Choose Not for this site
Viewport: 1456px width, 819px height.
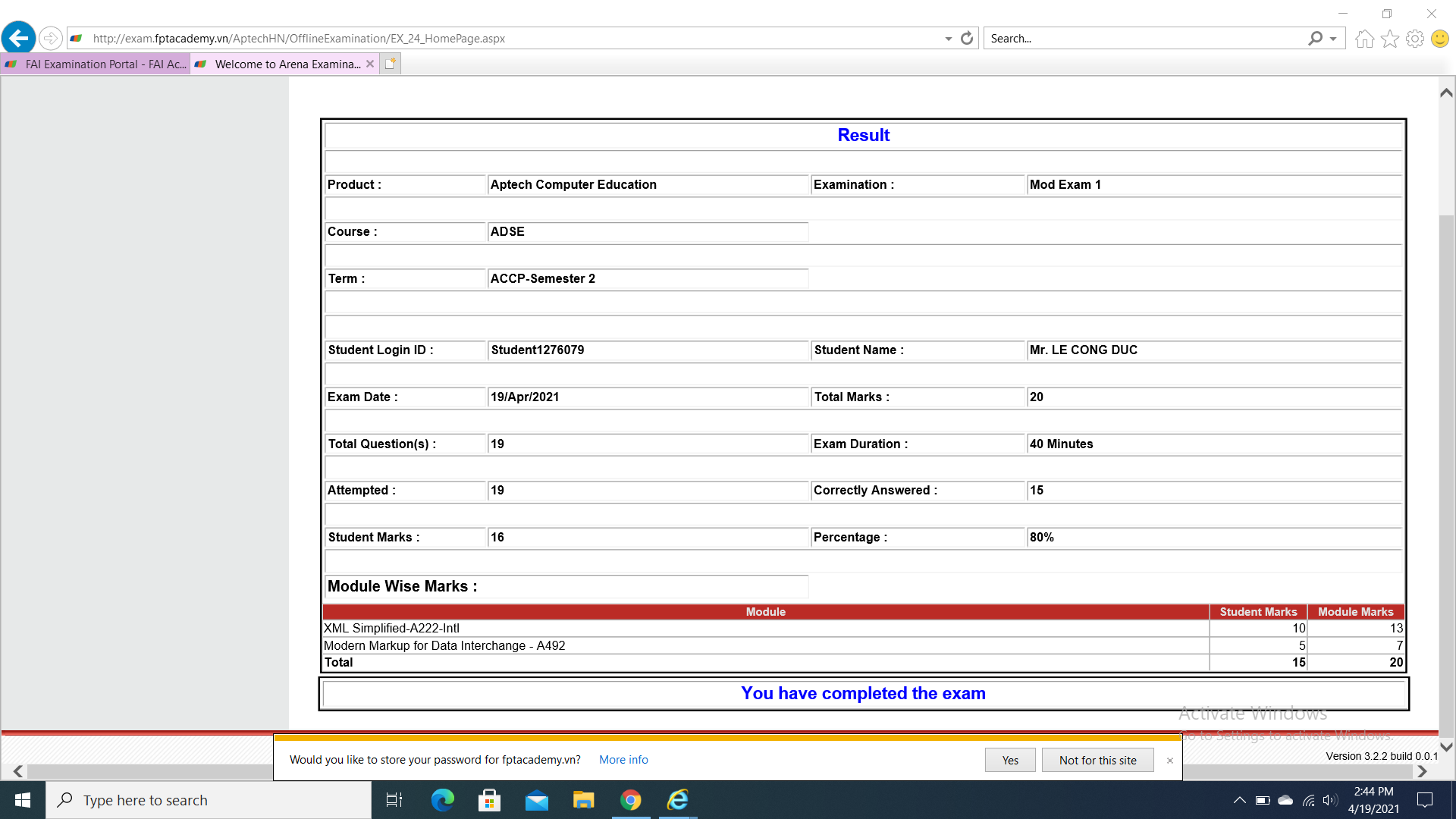pyautogui.click(x=1097, y=760)
